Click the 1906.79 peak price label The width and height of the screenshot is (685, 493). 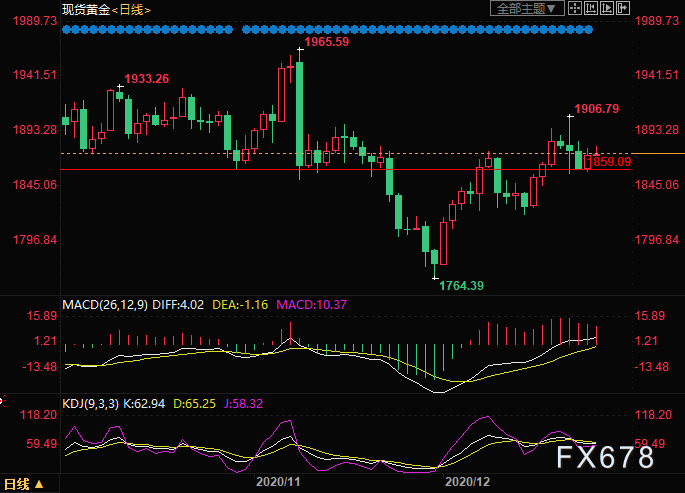coord(597,109)
